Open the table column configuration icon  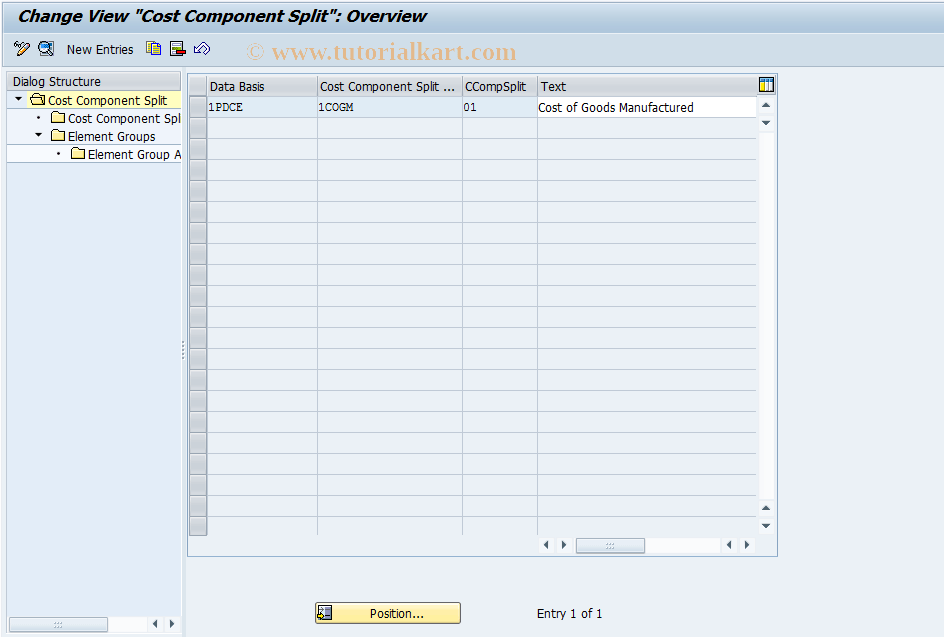765,86
